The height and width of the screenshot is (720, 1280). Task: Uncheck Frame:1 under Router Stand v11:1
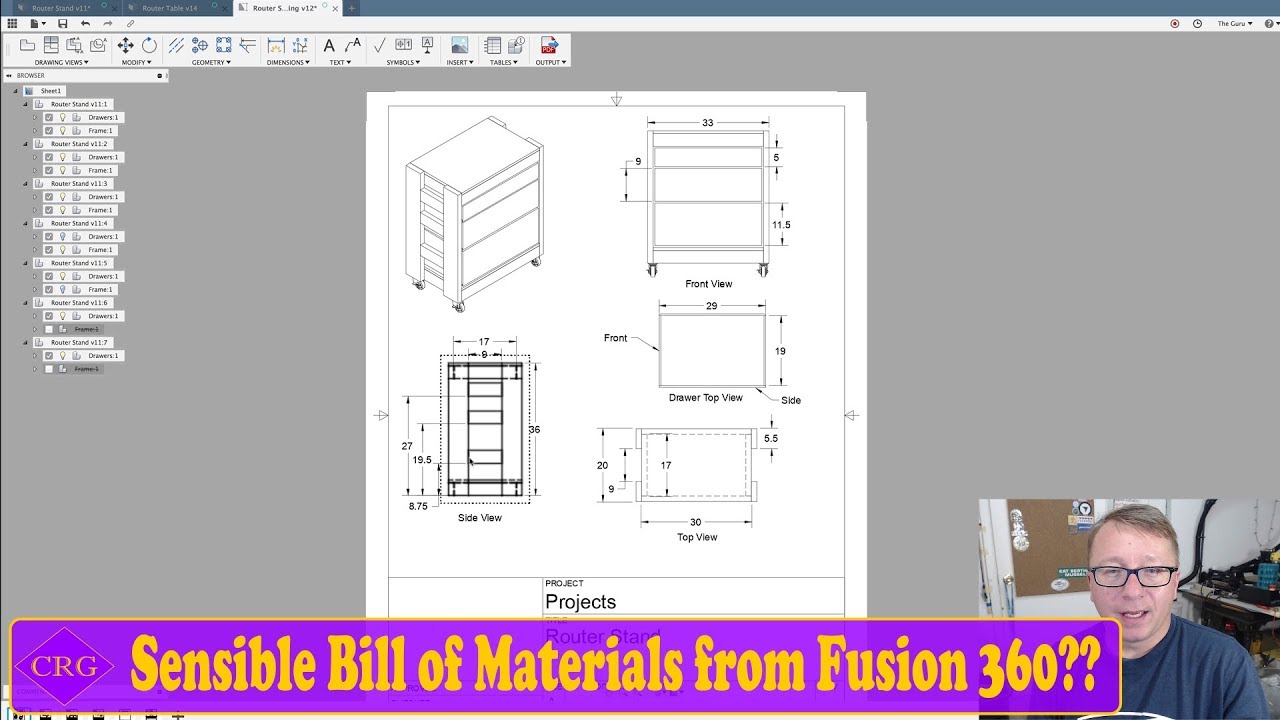(x=49, y=130)
